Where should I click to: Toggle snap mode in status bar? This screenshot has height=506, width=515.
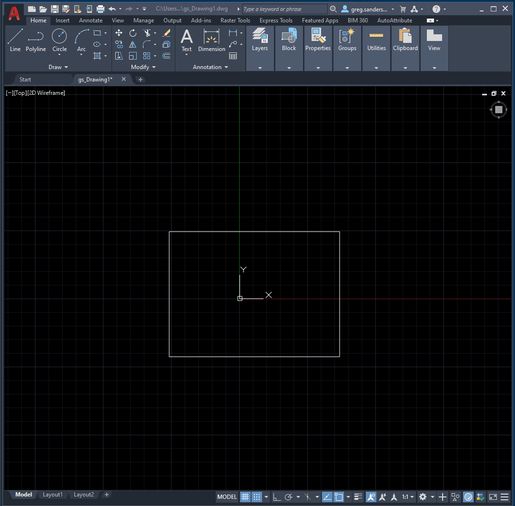click(257, 497)
